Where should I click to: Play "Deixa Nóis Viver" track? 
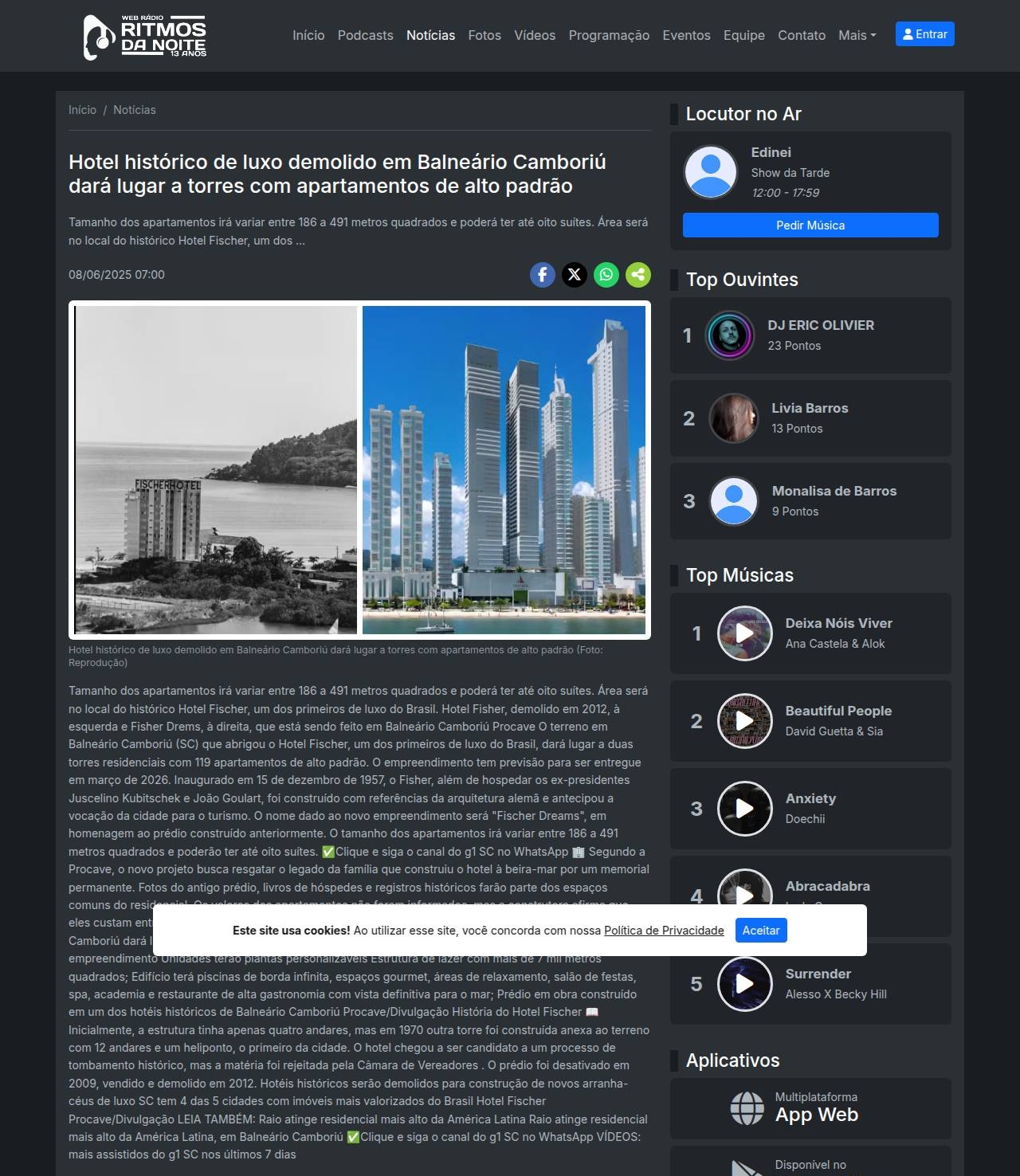click(744, 633)
